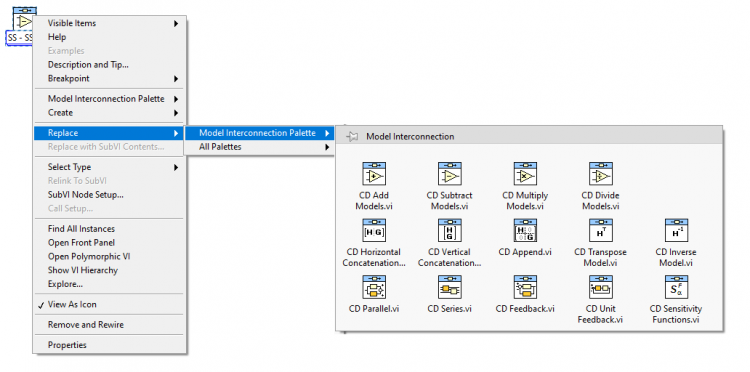
Task: Select CD Transpose Model.vi icon
Action: tap(601, 230)
